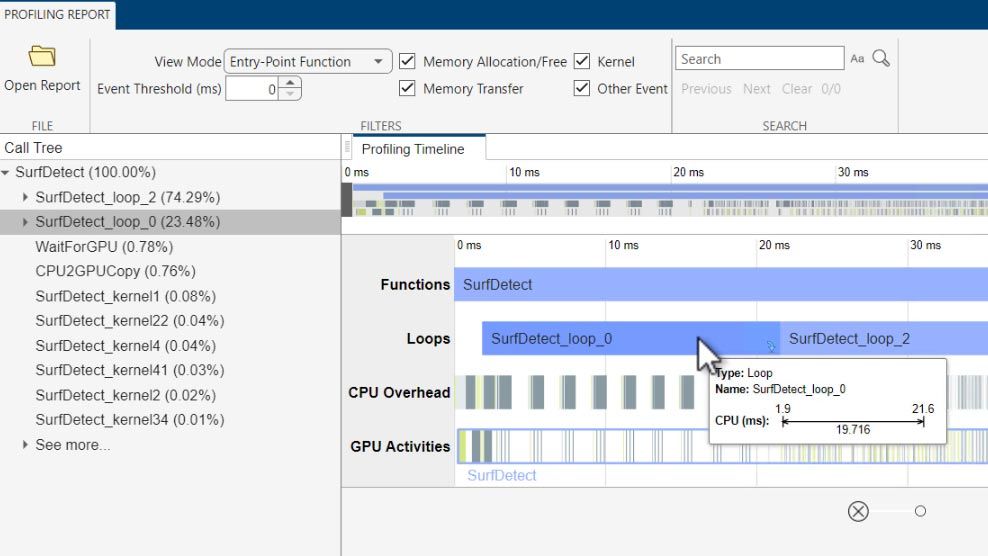Image resolution: width=988 pixels, height=556 pixels.
Task: Click the SurfDetect function bar in timeline
Action: [721, 284]
